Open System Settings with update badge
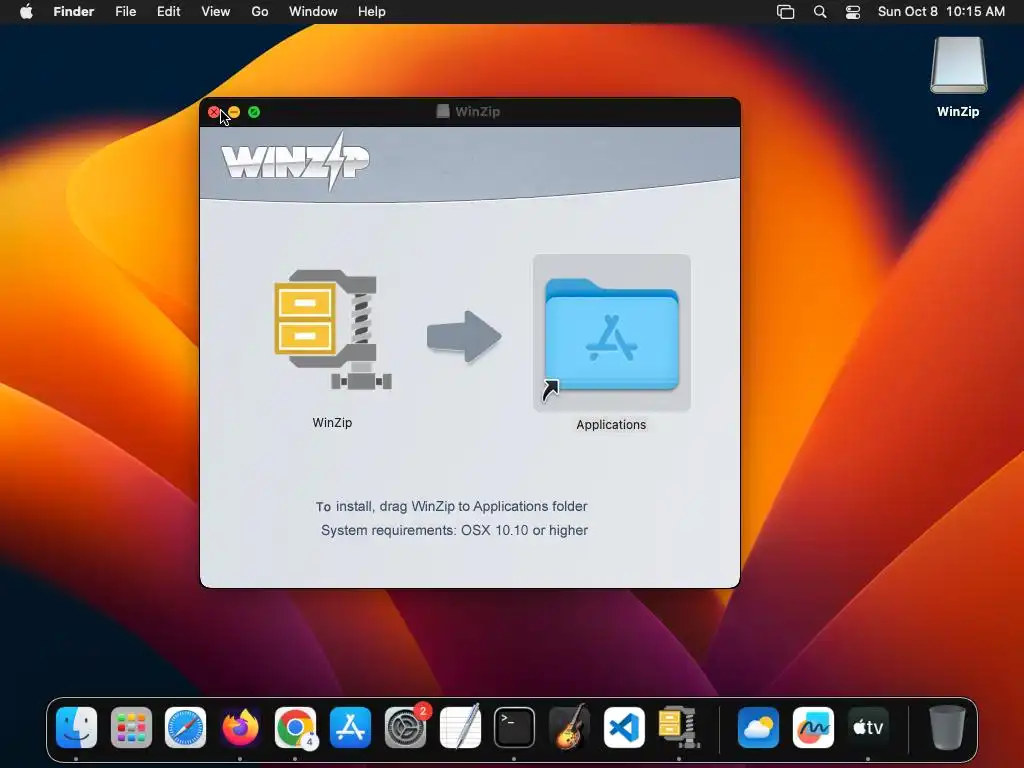1024x768 pixels. [406, 727]
